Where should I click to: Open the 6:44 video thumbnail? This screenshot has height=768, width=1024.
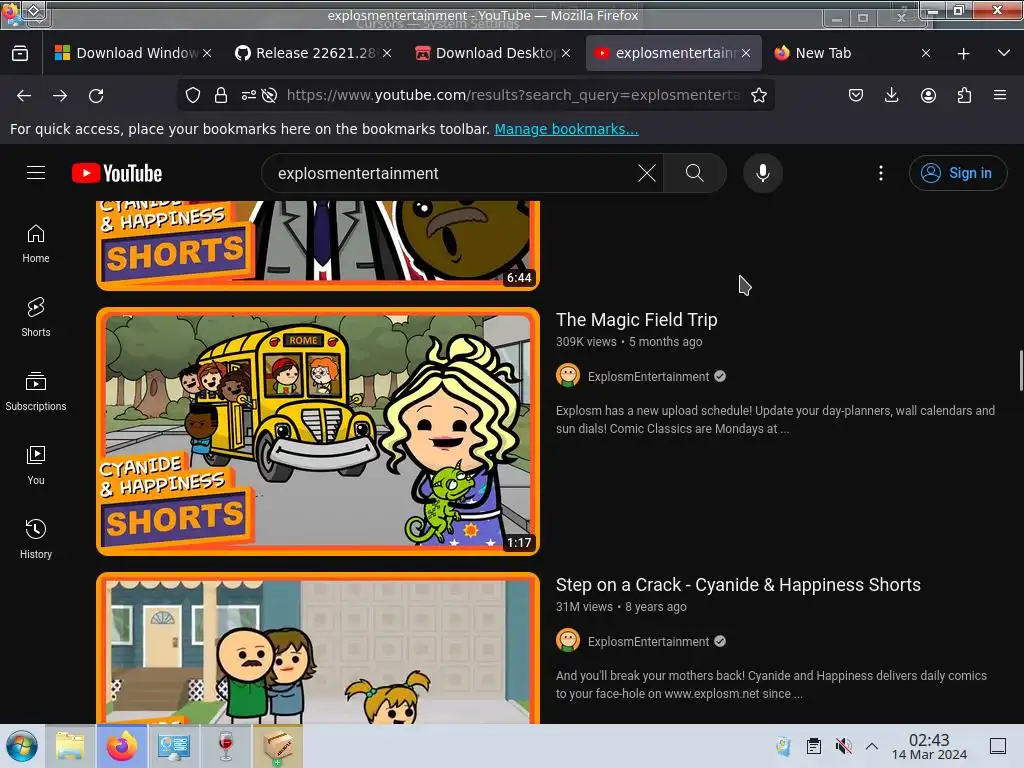point(318,245)
